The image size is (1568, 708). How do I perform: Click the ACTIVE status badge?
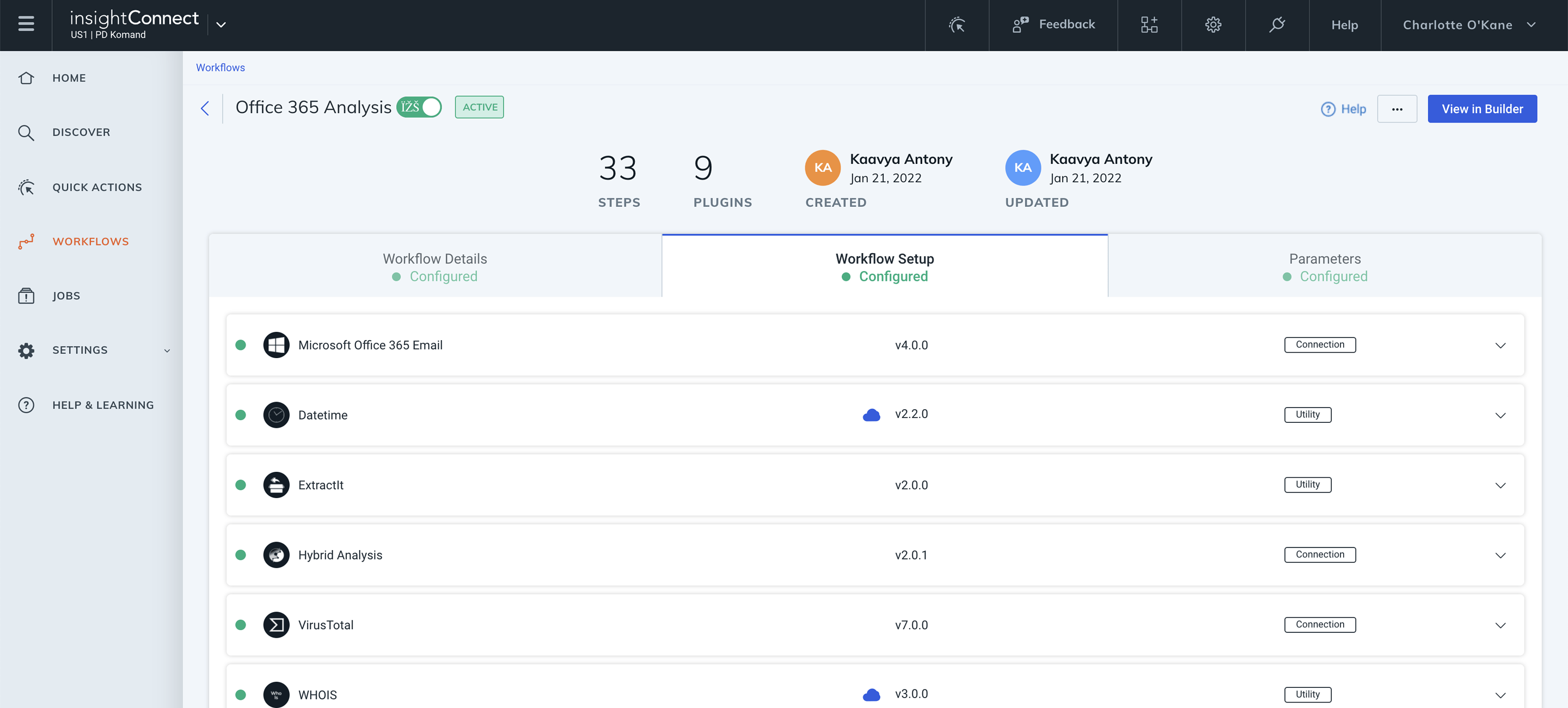tap(480, 107)
